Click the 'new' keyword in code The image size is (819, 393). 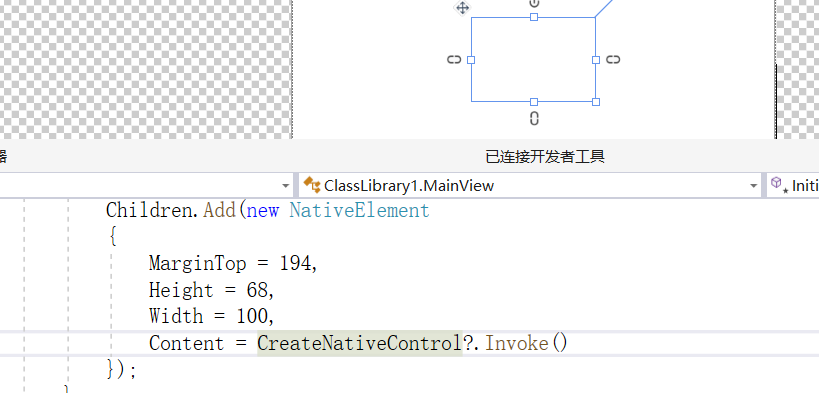[262, 211]
